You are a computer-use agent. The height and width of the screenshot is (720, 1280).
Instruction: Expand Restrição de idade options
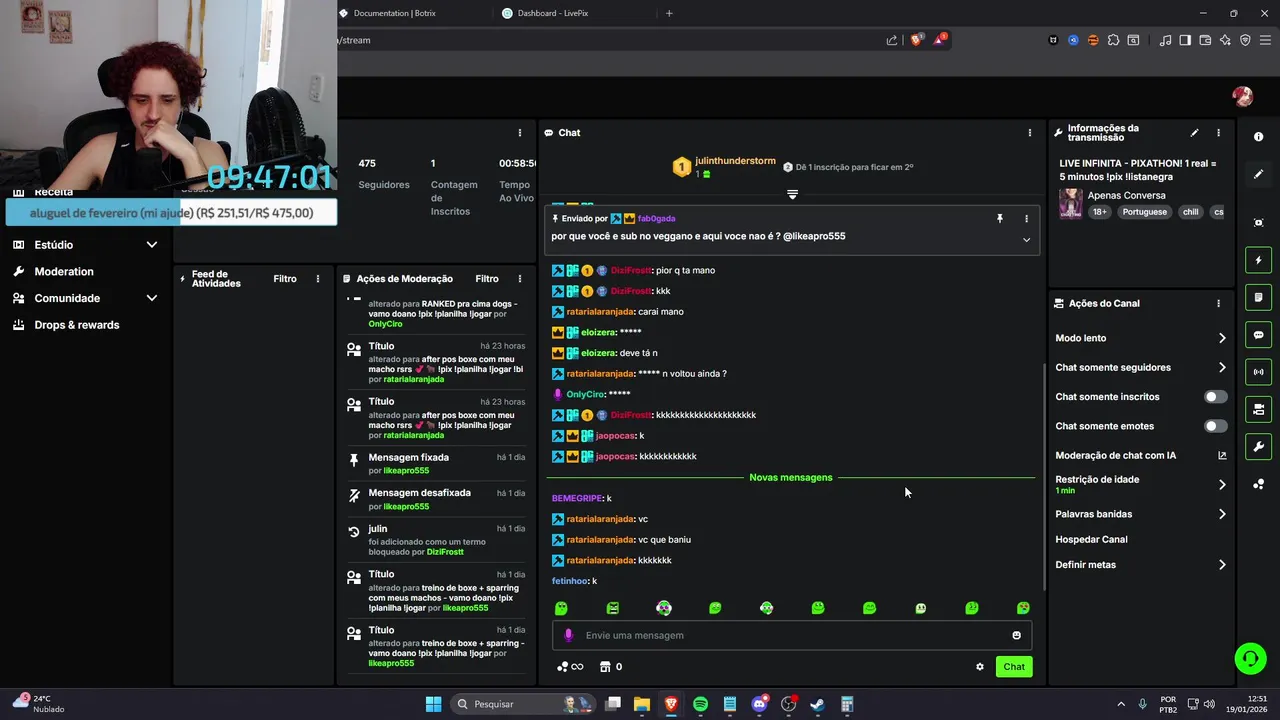[1222, 485]
